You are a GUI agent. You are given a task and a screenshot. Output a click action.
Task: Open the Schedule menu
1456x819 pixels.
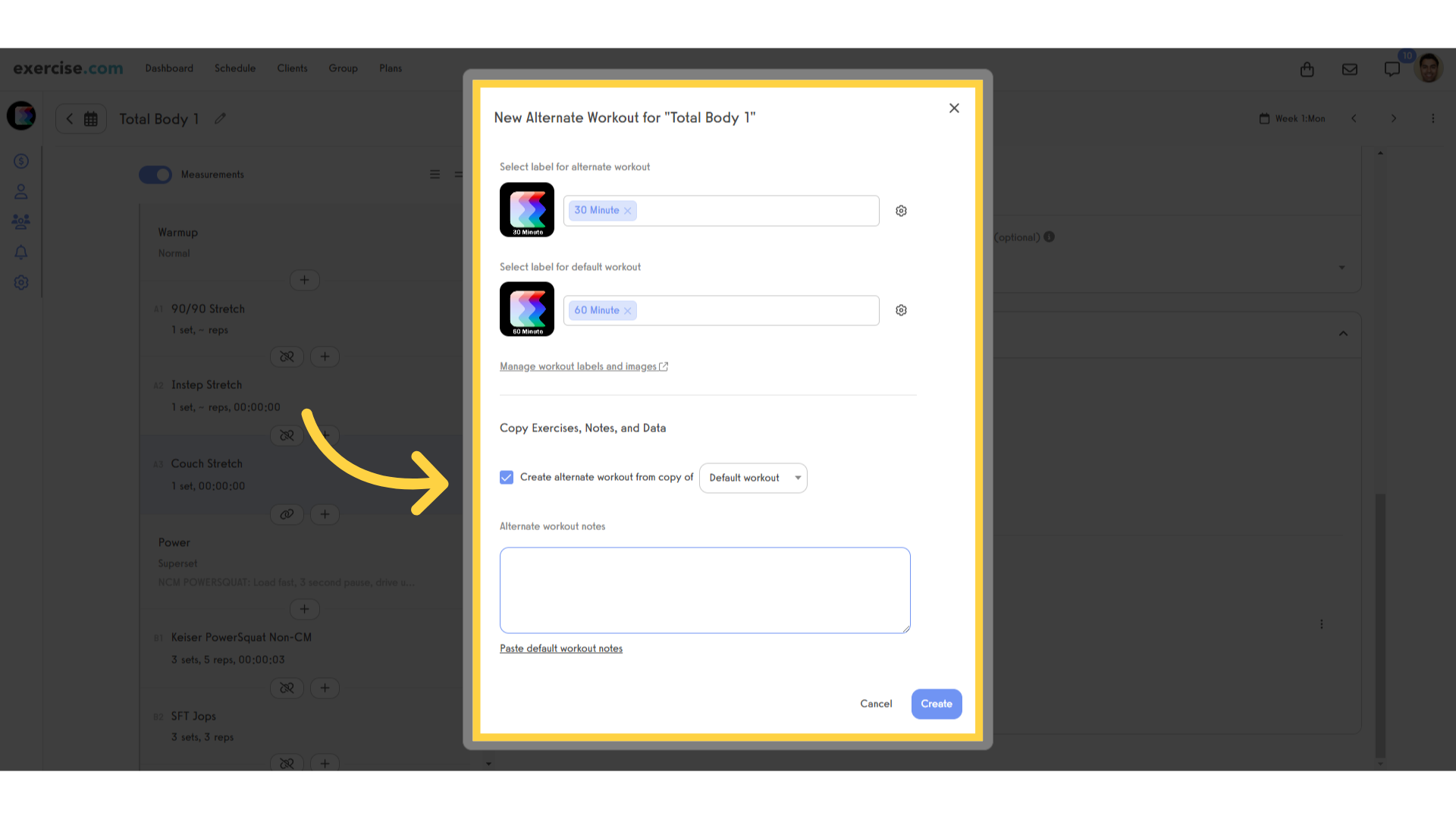235,68
